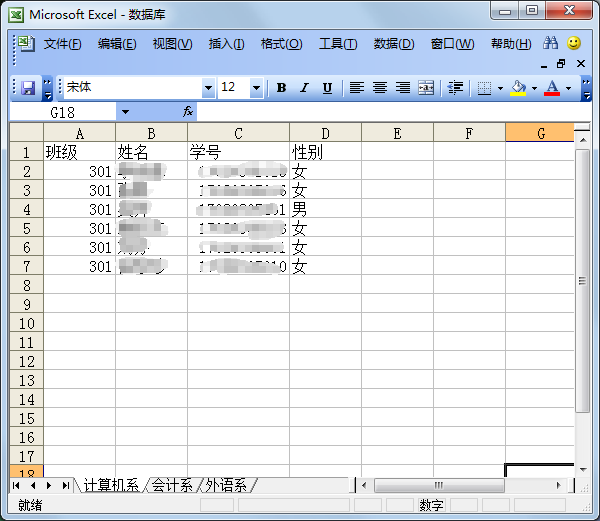The height and width of the screenshot is (521, 600).
Task: Switch to the 外语系 sheet tab
Action: tap(227, 486)
